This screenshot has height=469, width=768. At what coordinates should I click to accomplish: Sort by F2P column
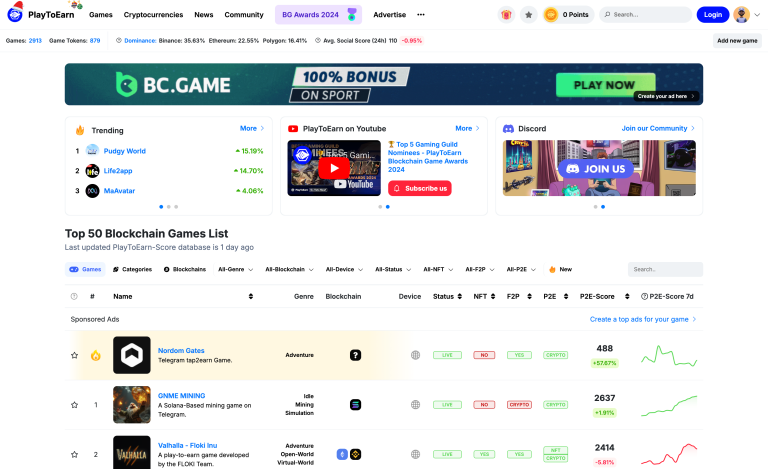click(529, 296)
